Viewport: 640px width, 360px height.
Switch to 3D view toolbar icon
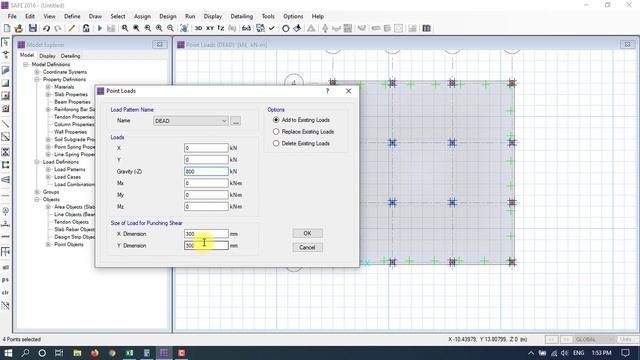pyautogui.click(x=198, y=28)
